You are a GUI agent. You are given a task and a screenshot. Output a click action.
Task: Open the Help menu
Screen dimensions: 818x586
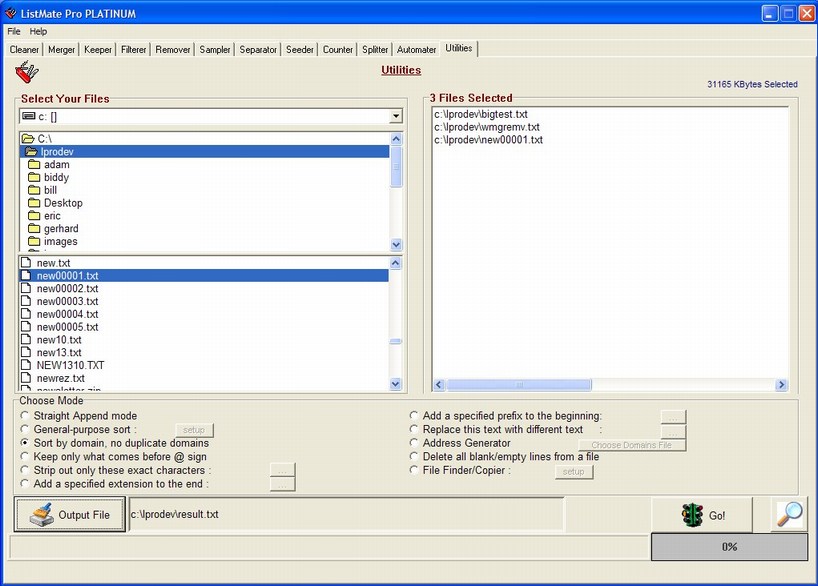pos(38,31)
